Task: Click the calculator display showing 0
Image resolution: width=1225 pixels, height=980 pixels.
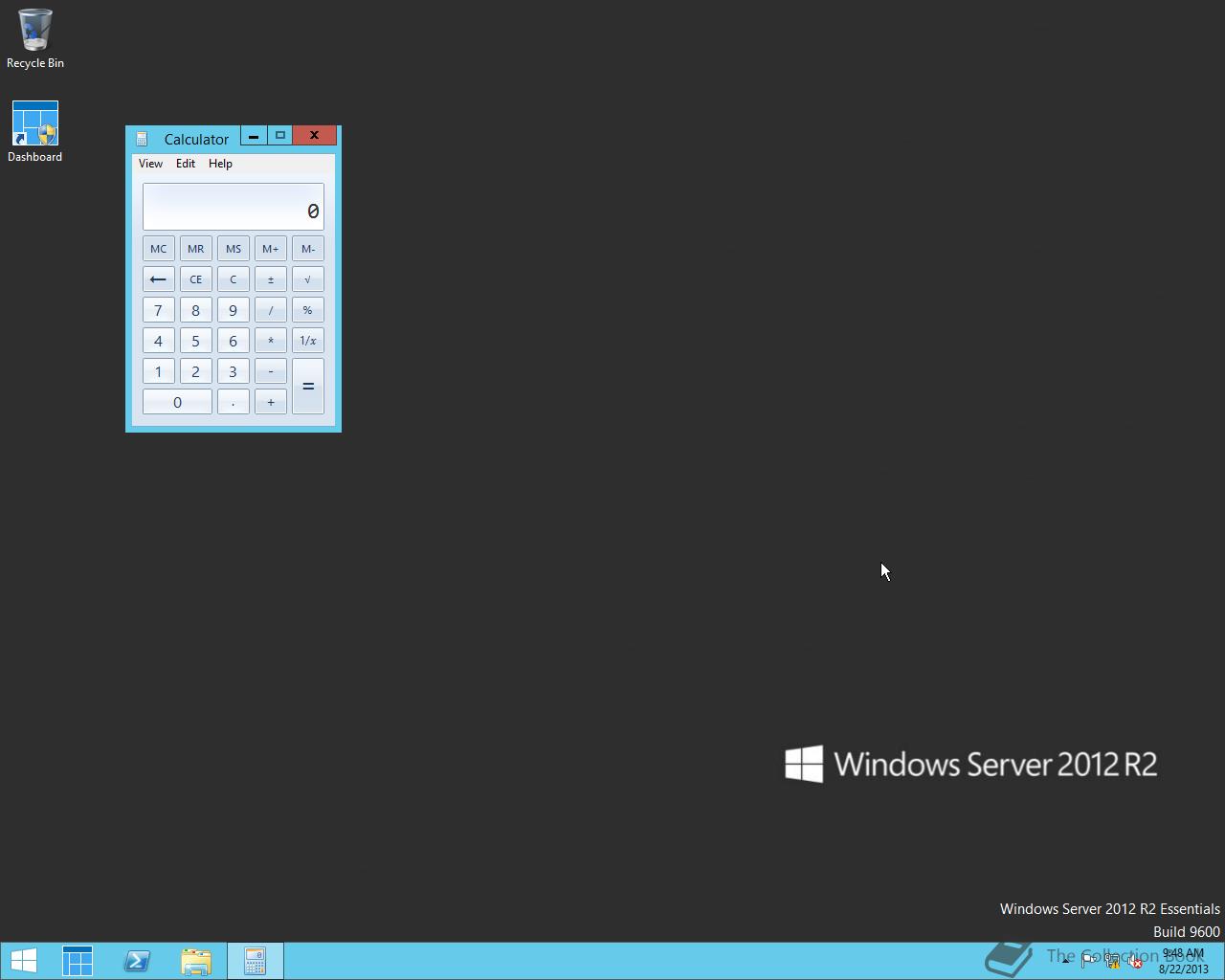Action: point(234,207)
